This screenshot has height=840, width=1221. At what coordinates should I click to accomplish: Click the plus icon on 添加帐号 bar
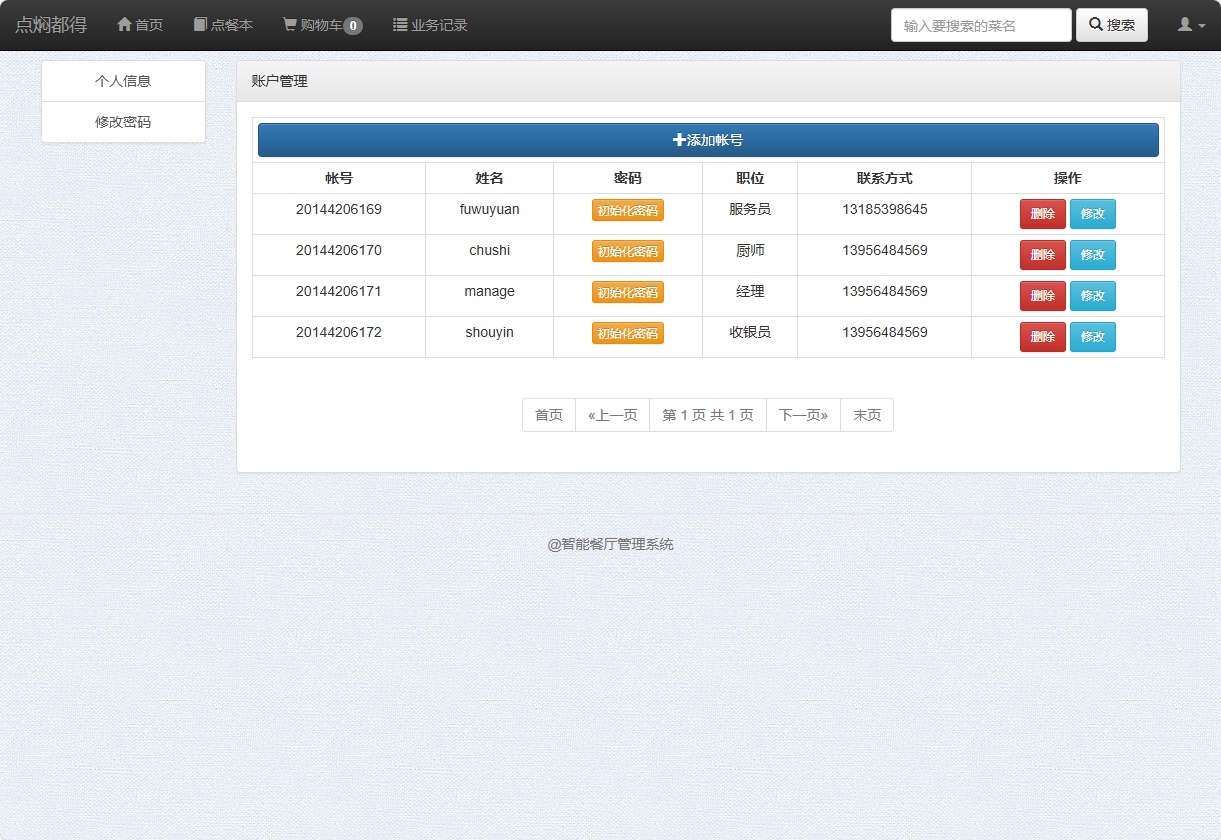click(x=677, y=140)
